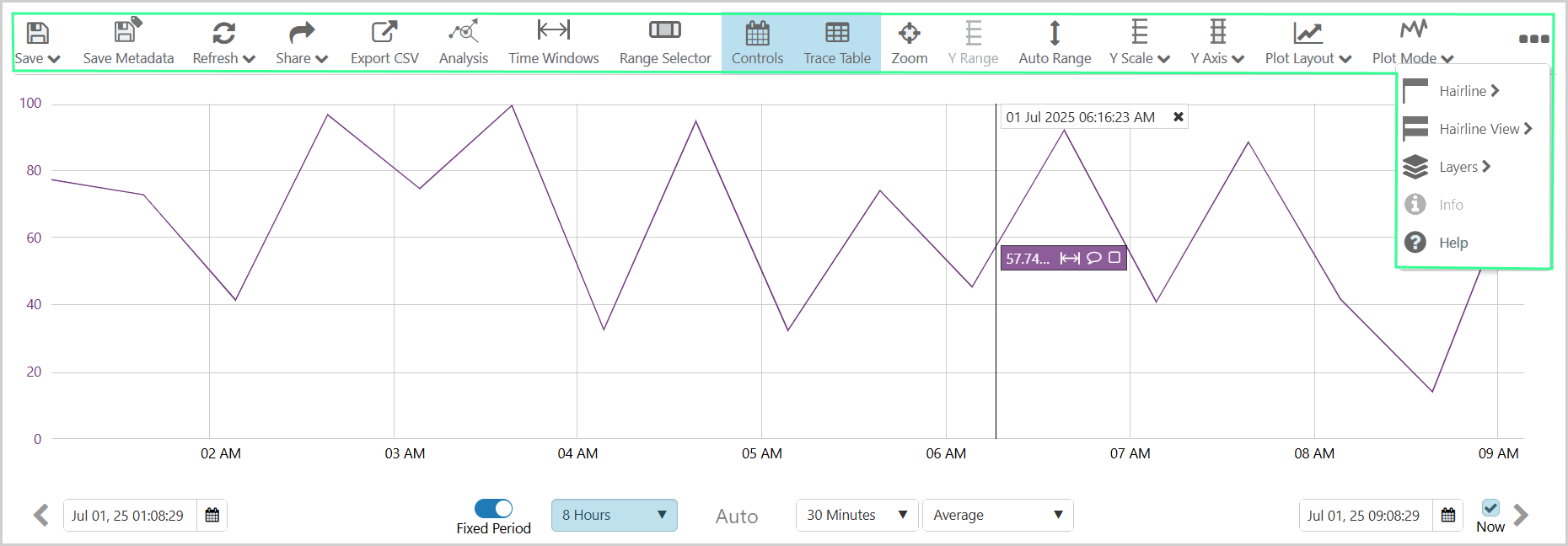Open the Average aggregation dropdown
The height and width of the screenshot is (546, 1568).
997,515
